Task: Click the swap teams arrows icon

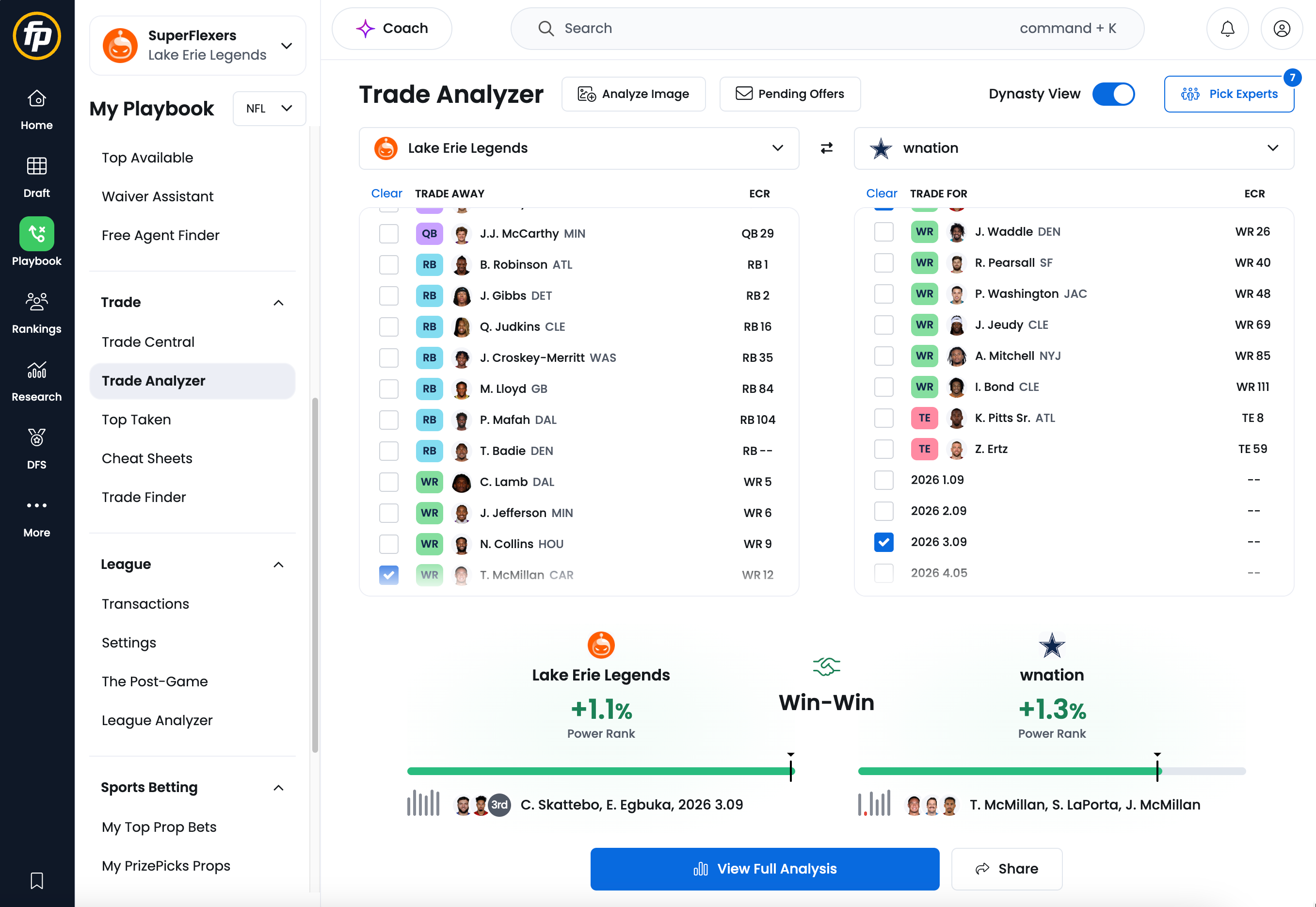Action: point(826,148)
